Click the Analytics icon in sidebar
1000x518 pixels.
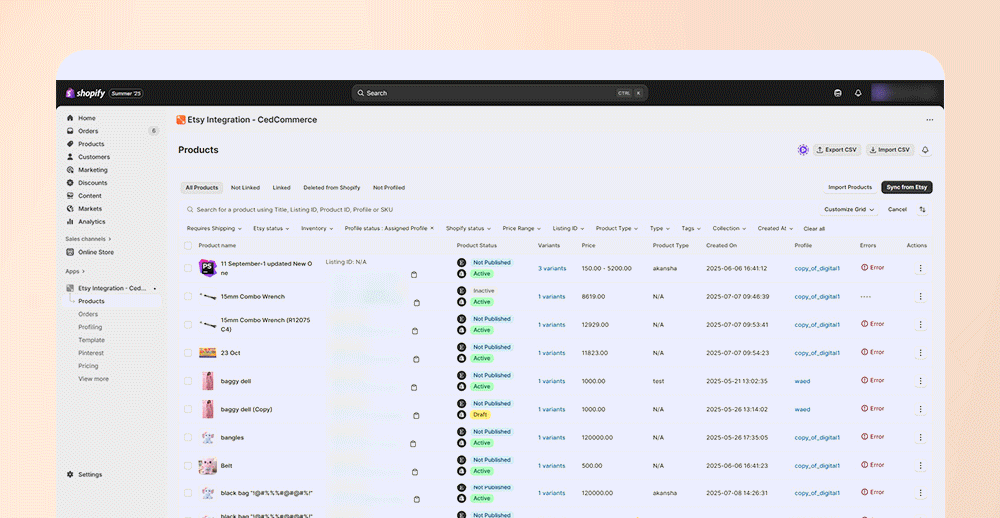(70, 221)
